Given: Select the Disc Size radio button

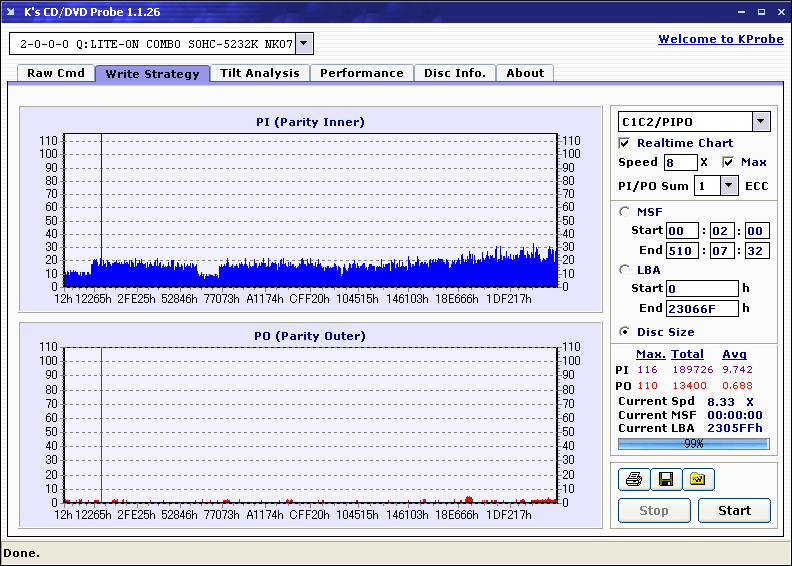Looking at the screenshot, I should (625, 332).
